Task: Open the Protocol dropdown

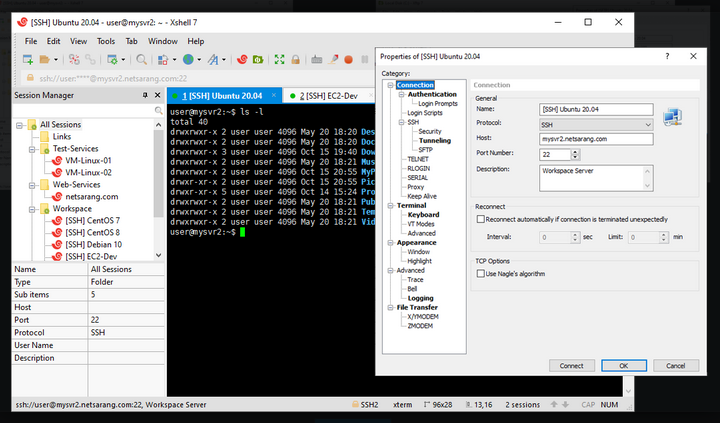Action: pyautogui.click(x=596, y=124)
